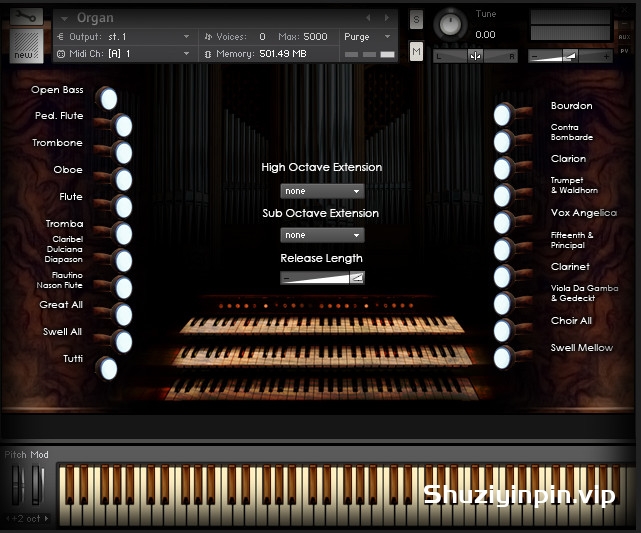Activate the Choir All stop knob
Viewport: 641px width, 533px height.
[502, 331]
